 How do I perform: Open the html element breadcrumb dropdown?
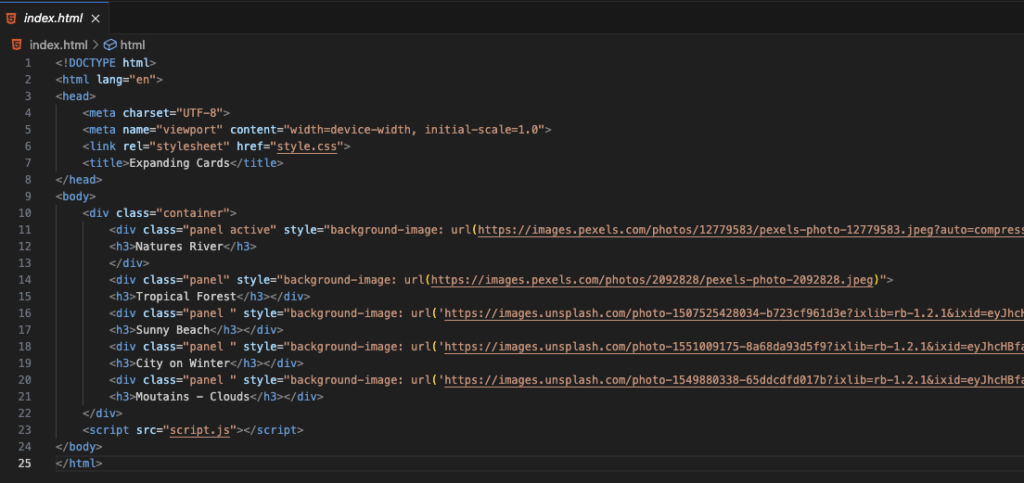coord(133,44)
